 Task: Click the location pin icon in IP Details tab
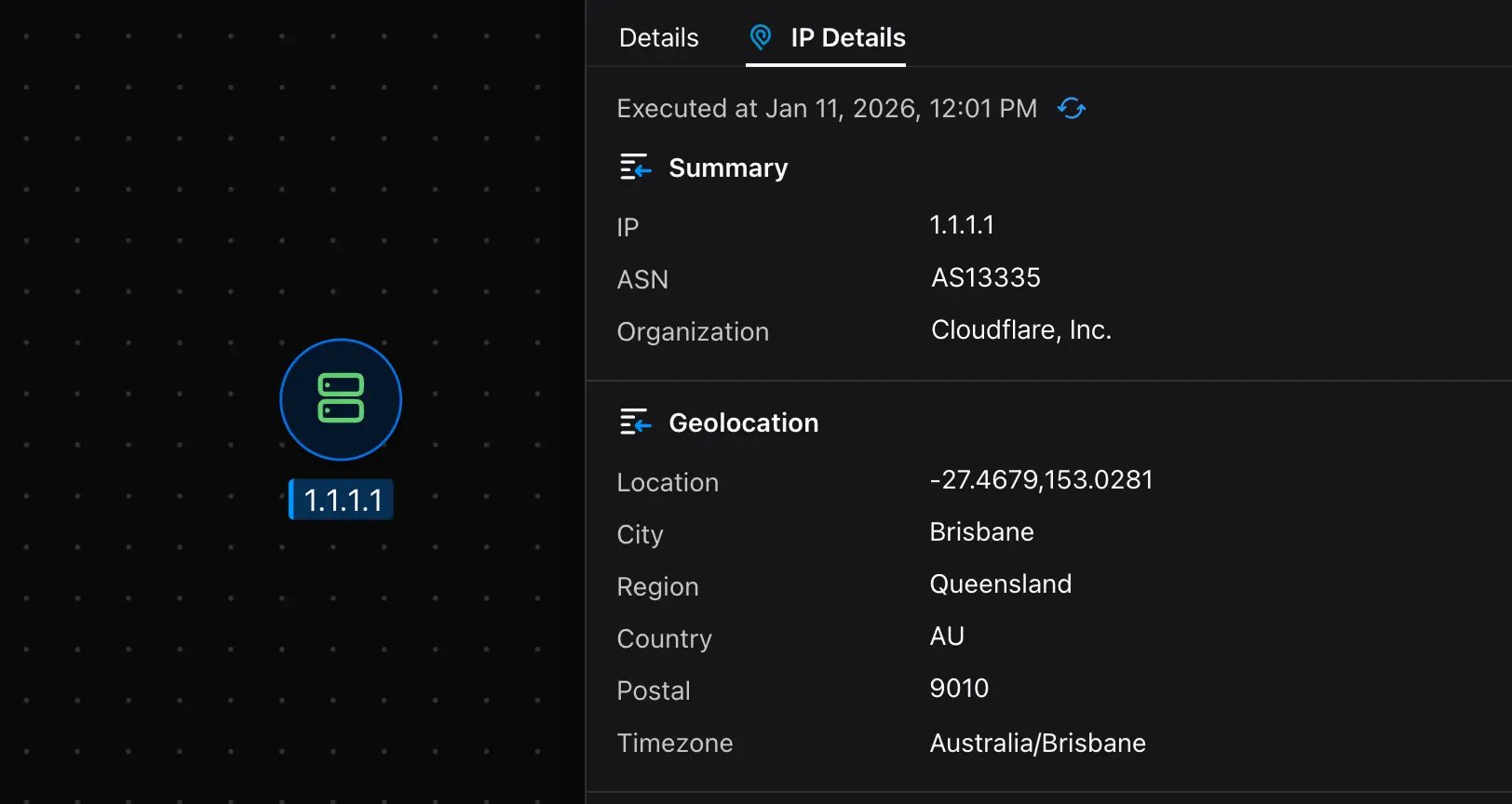pyautogui.click(x=761, y=37)
